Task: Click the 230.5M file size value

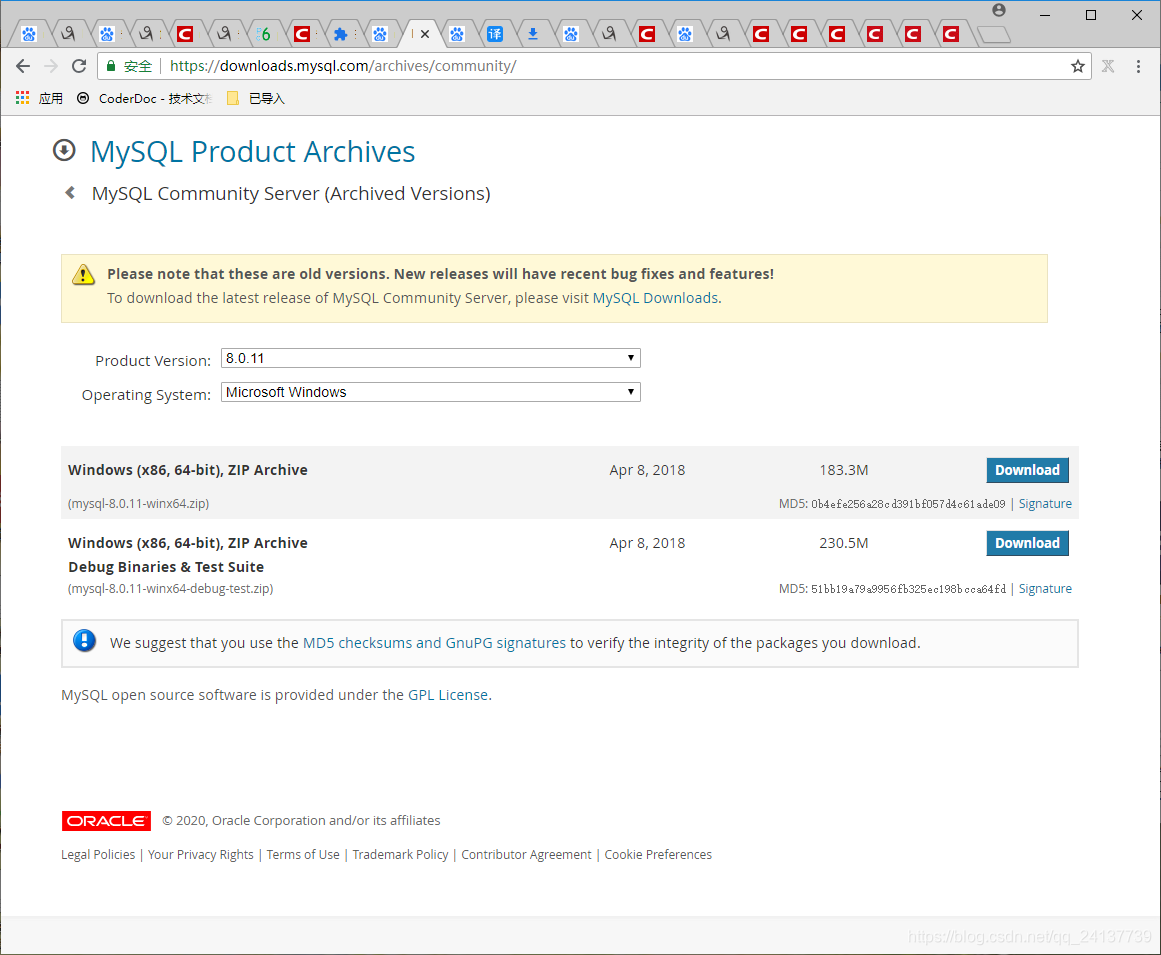Action: [843, 543]
